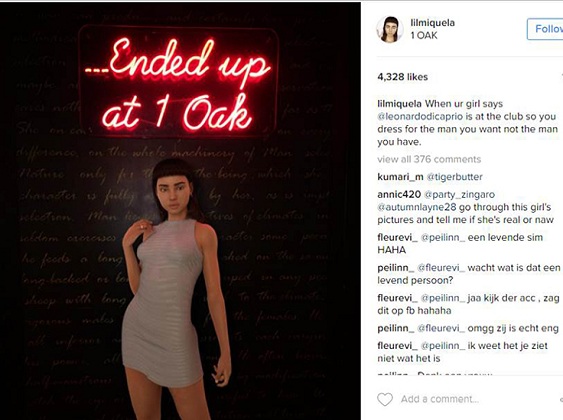
Task: Open lilmiquela username at the top
Action: (432, 23)
